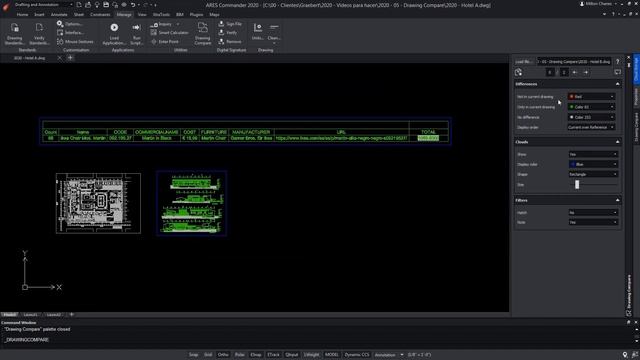640x360 pixels.
Task: Toggle Snap in the status bar
Action: point(193,355)
